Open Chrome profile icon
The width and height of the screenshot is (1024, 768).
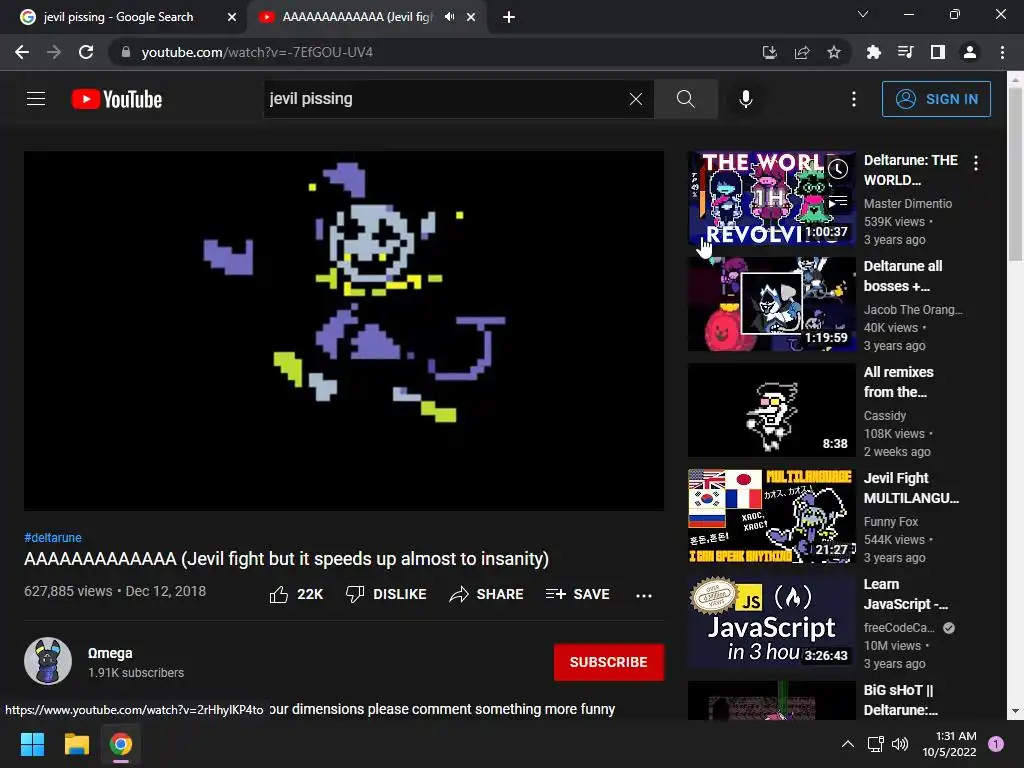[970, 52]
